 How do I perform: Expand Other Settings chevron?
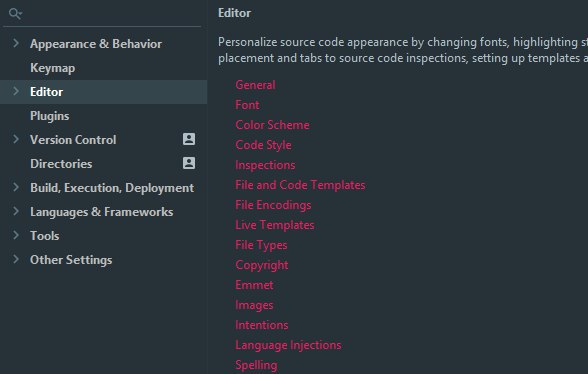tap(16, 259)
